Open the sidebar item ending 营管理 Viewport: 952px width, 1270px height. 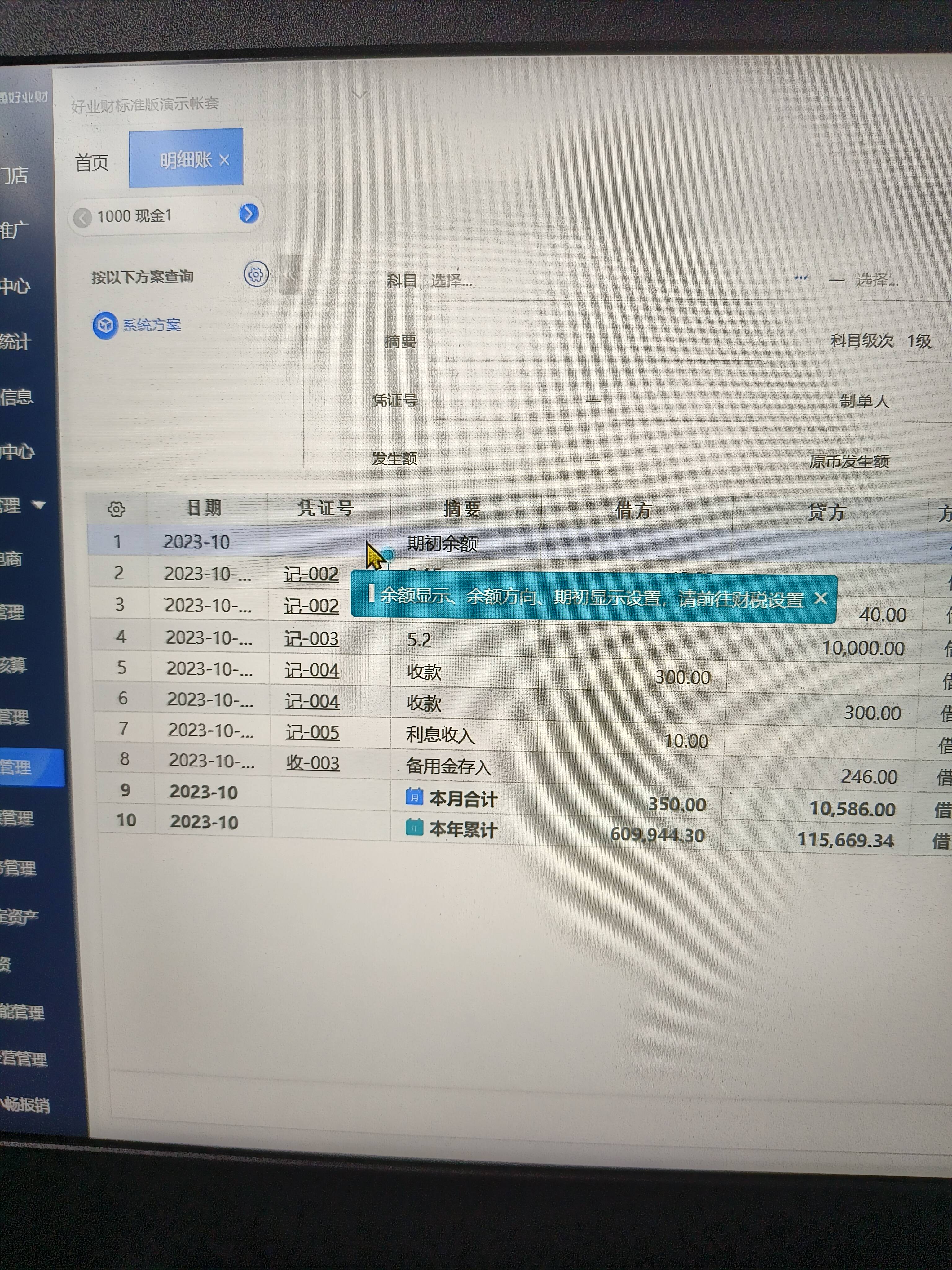click(x=23, y=1059)
